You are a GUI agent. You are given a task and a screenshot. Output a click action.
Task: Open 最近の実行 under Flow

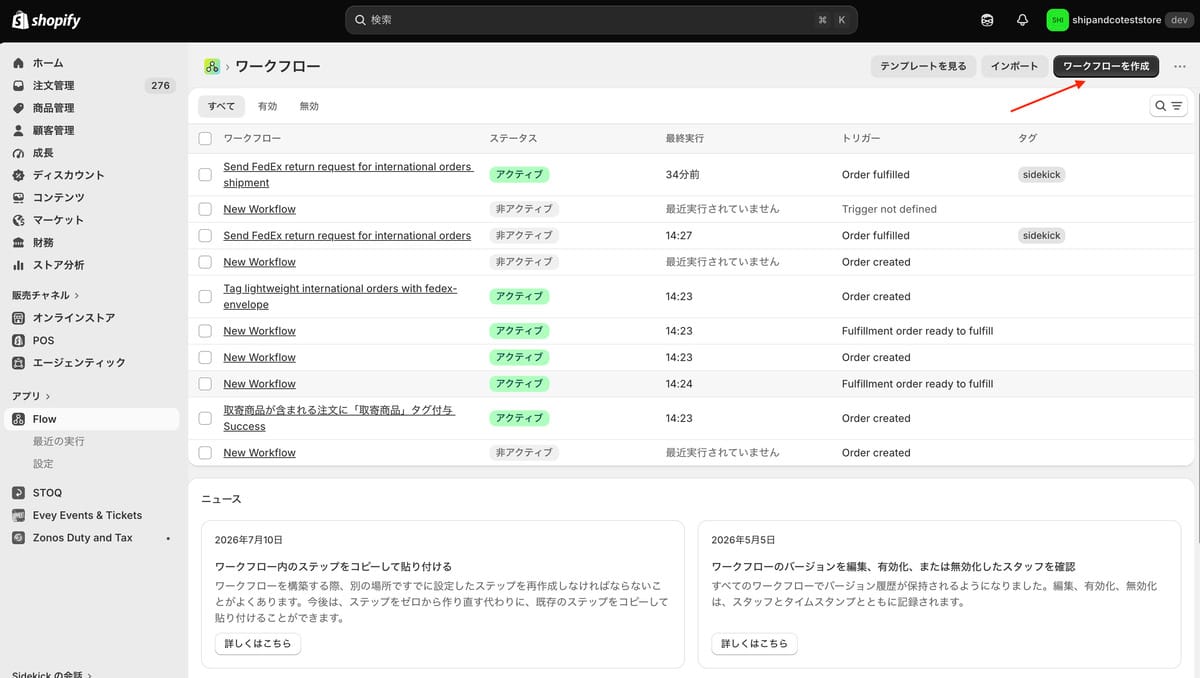pyautogui.click(x=58, y=441)
